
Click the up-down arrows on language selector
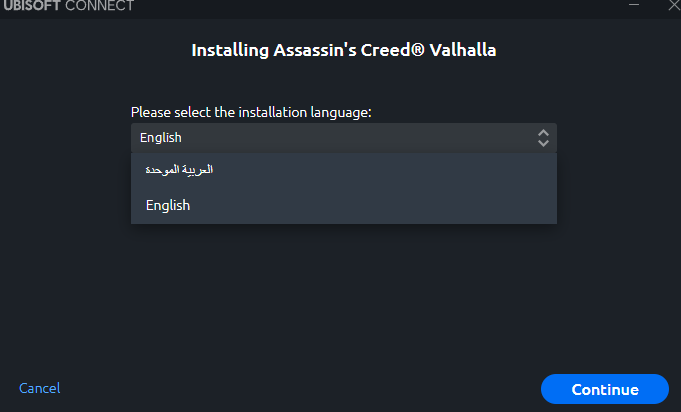click(x=543, y=138)
